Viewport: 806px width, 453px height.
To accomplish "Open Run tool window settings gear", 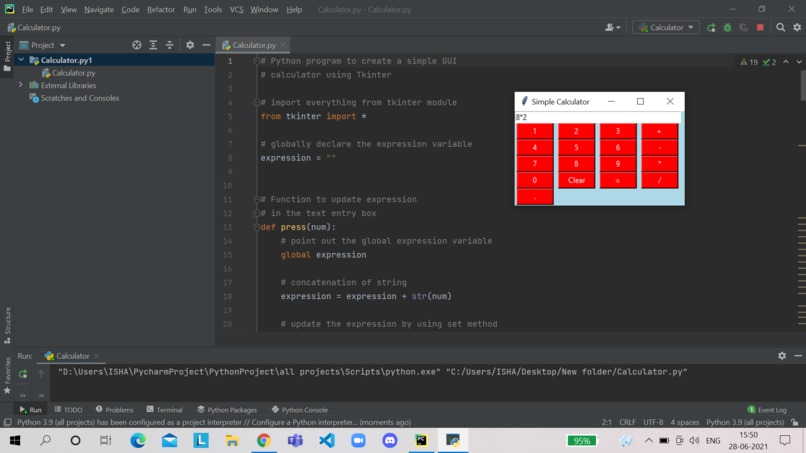I will (782, 355).
